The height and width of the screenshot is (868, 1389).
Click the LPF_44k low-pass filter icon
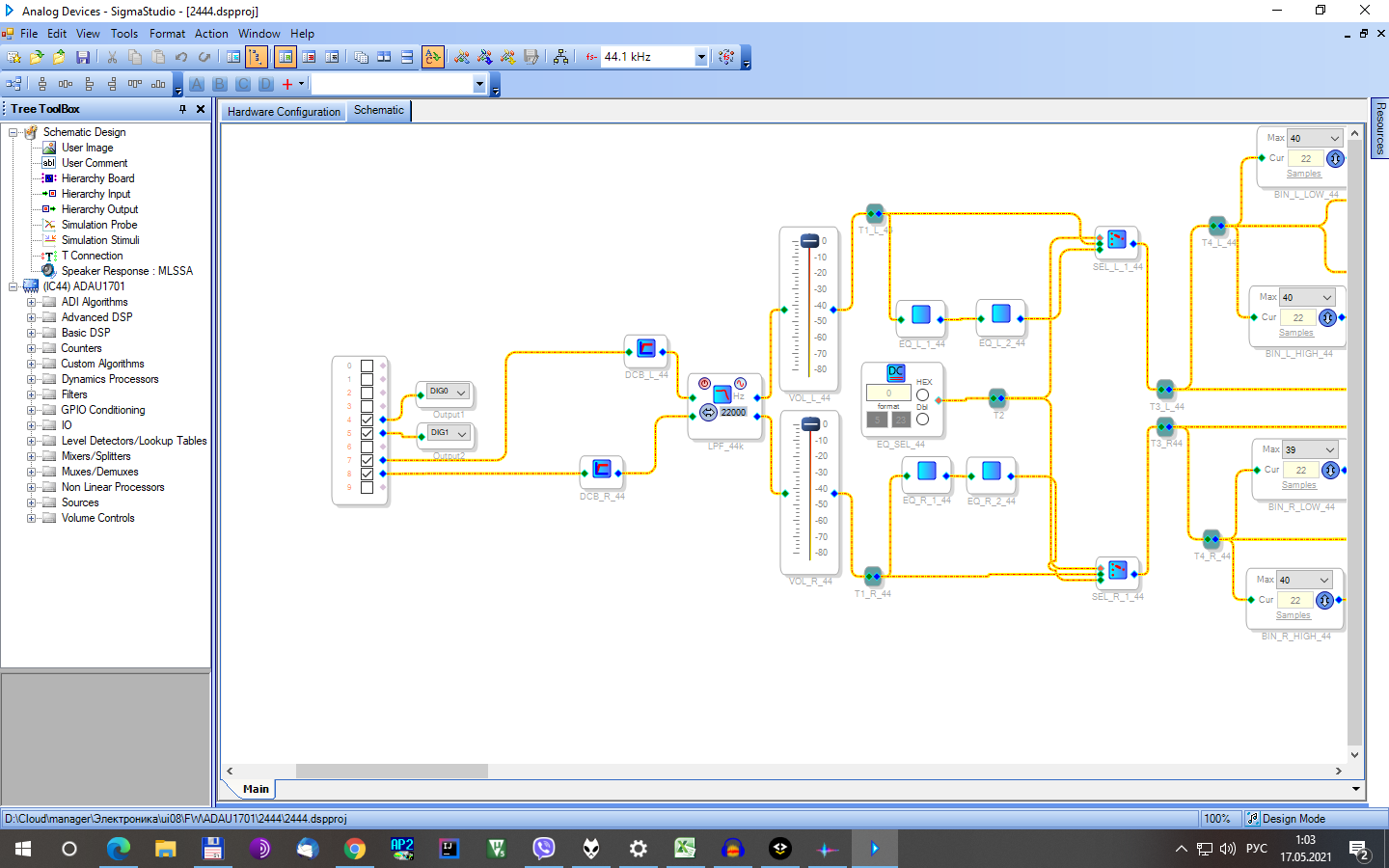coord(722,393)
